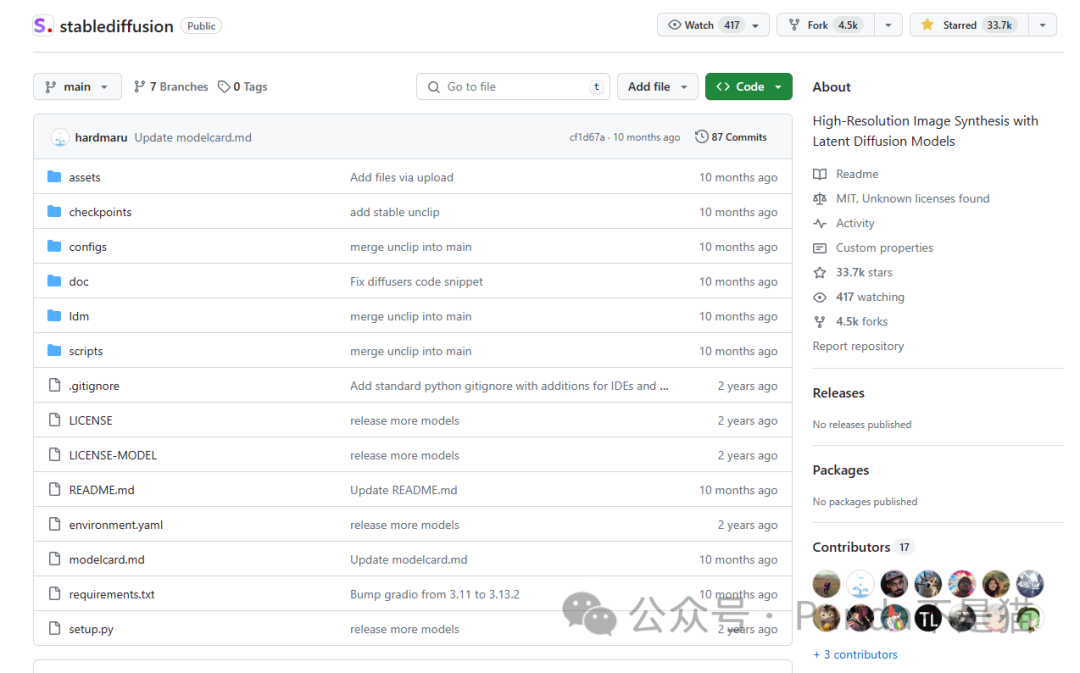1080x673 pixels.
Task: Open the 0 Tags link
Action: [x=242, y=87]
